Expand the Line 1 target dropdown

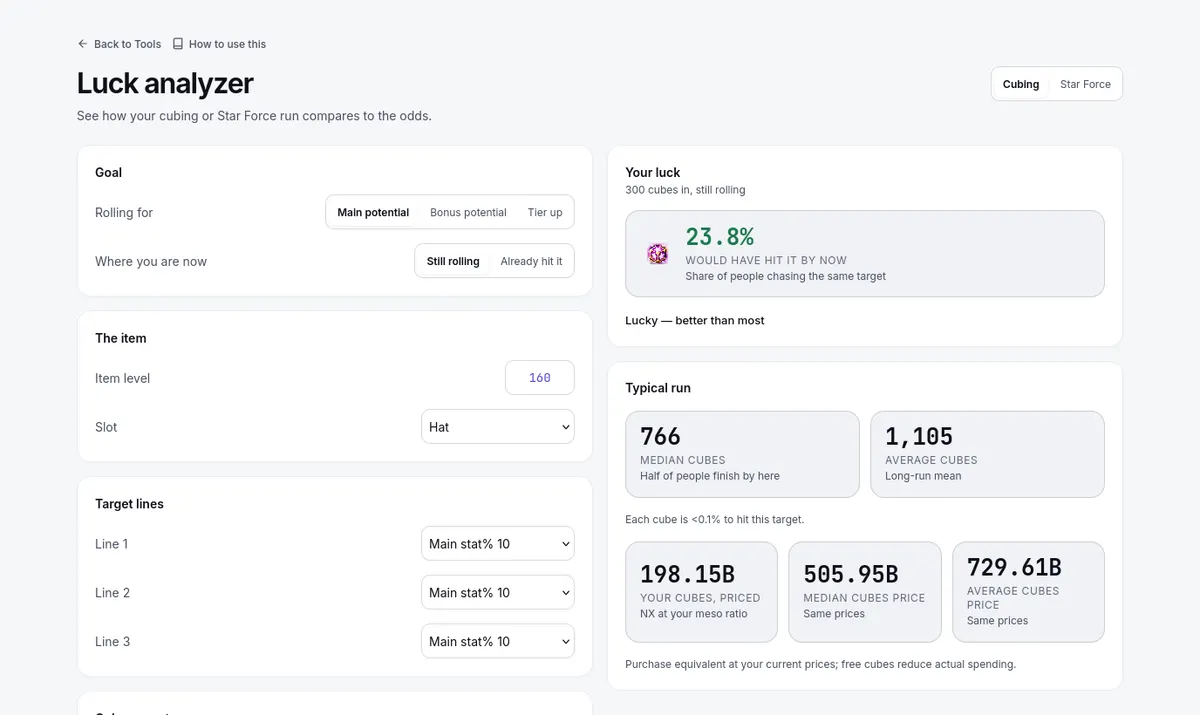pyautogui.click(x=498, y=544)
